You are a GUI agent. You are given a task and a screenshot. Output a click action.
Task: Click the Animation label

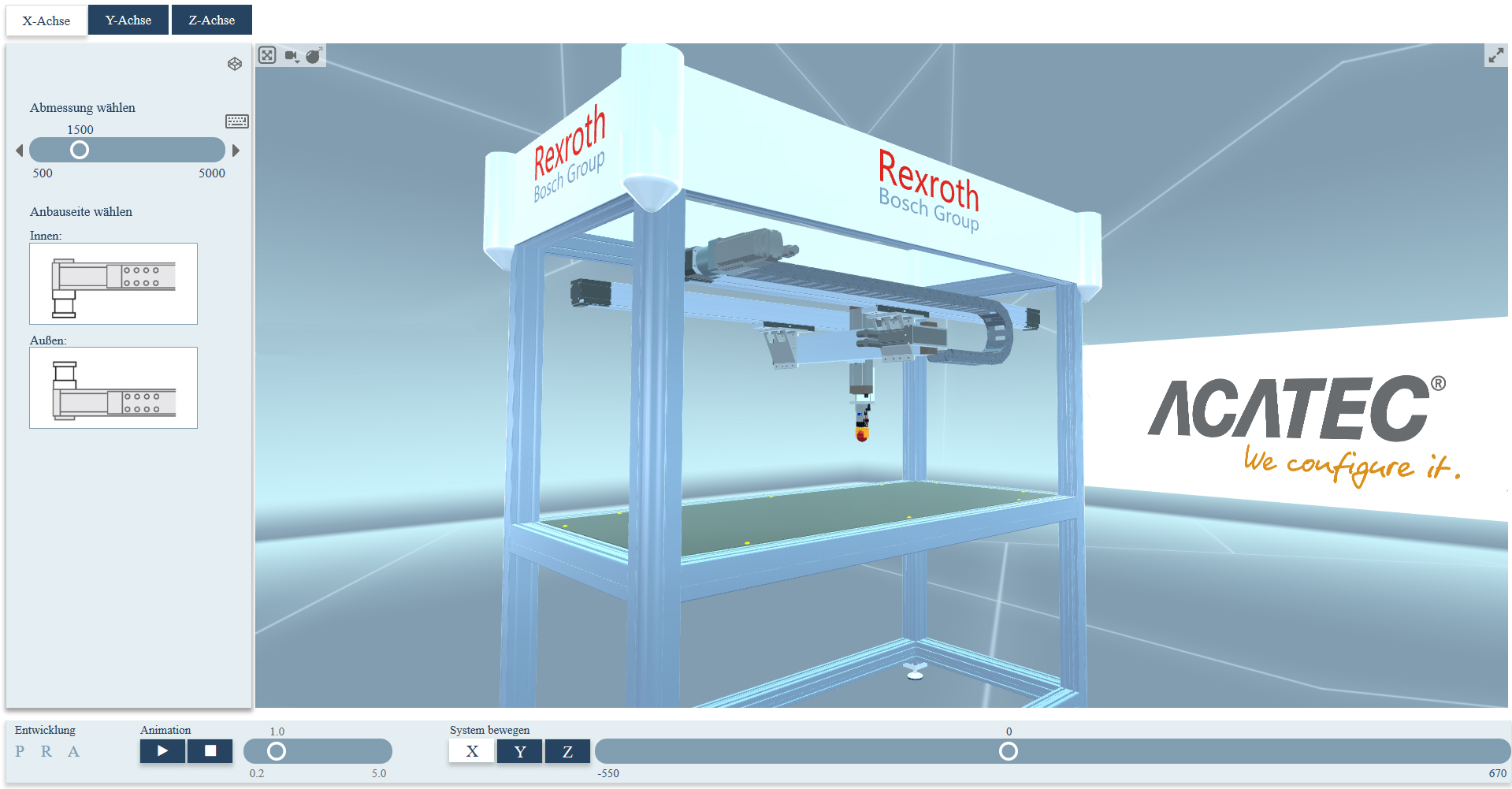[x=165, y=730]
